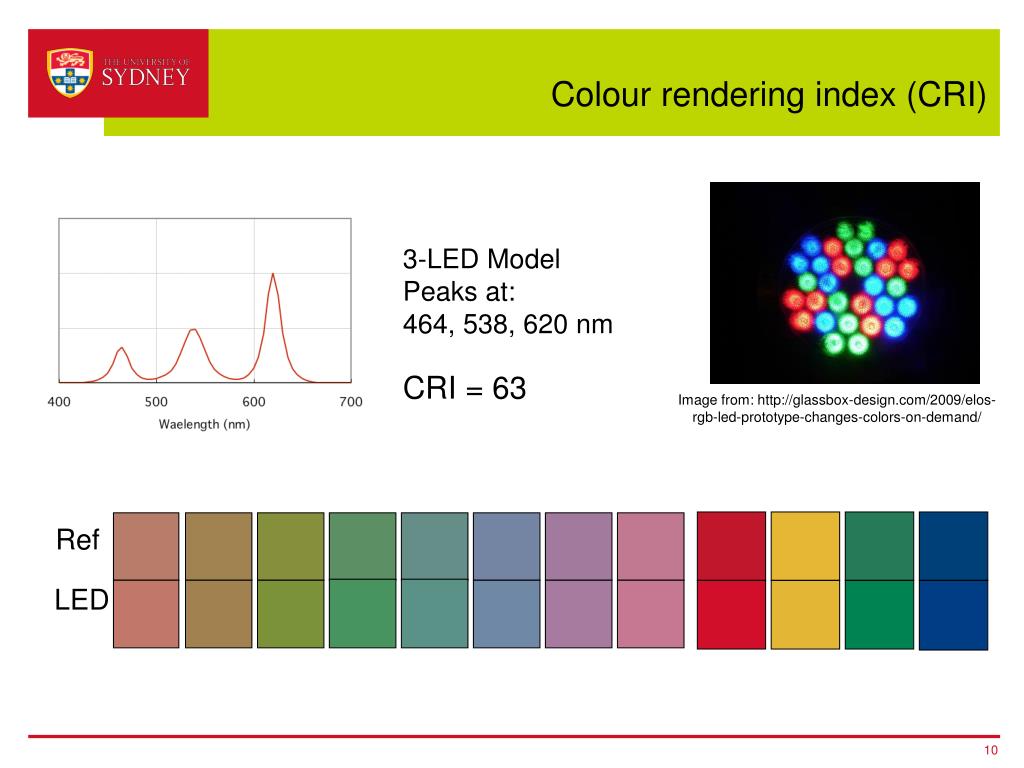1024x768 pixels.
Task: Open the glassbox-design.com image source link
Action: [837, 408]
